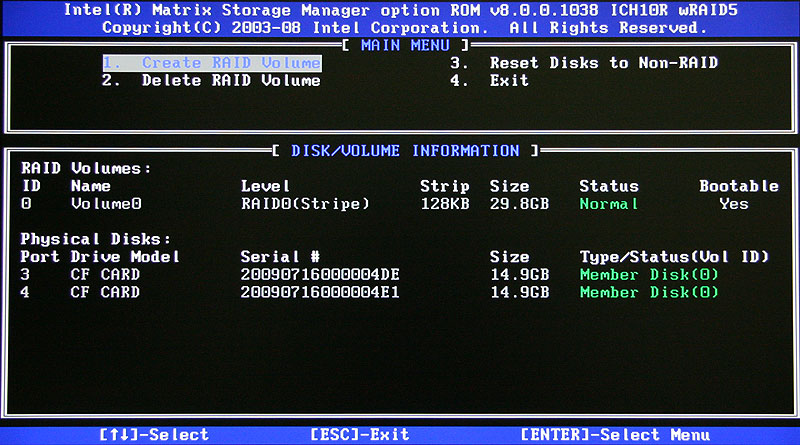The height and width of the screenshot is (445, 800).
Task: Click the Type/Status(Vol ID) column header
Action: click(674, 257)
